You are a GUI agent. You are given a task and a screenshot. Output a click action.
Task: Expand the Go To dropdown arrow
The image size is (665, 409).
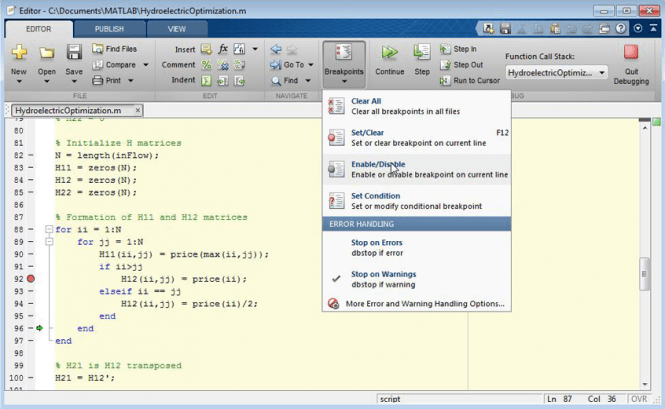(311, 65)
